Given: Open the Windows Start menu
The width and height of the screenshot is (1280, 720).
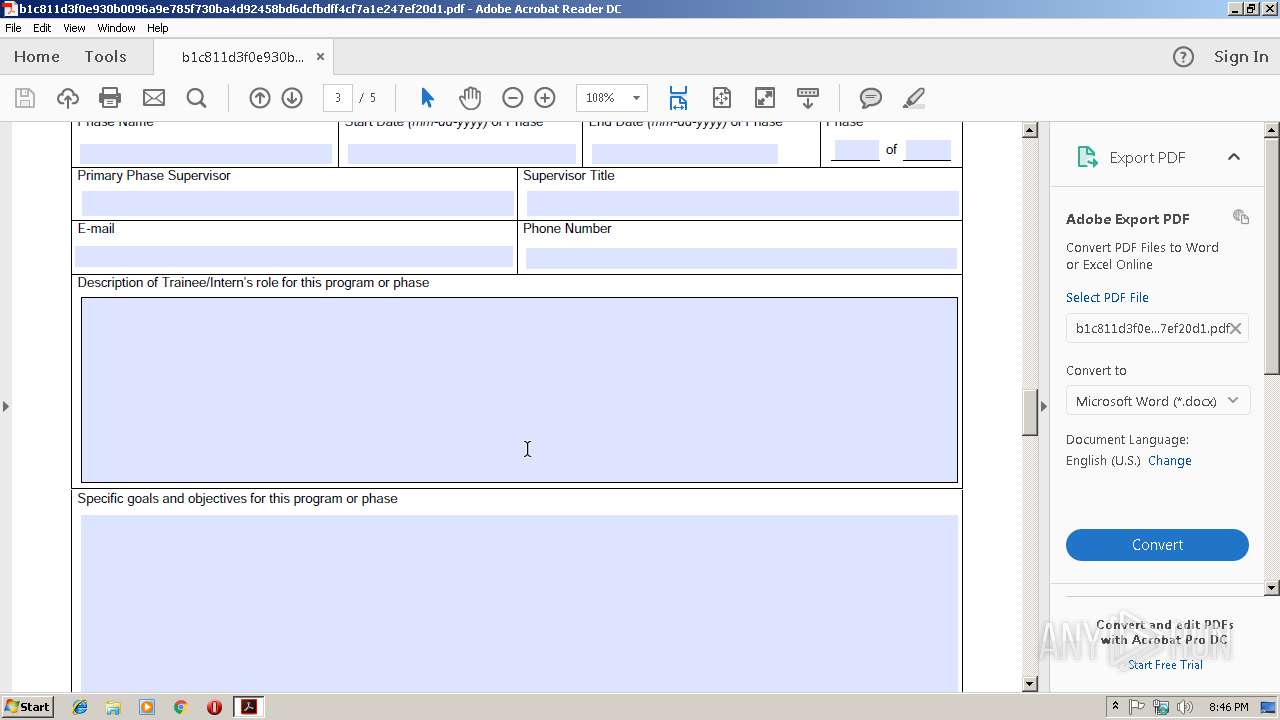Looking at the screenshot, I should click(x=28, y=707).
